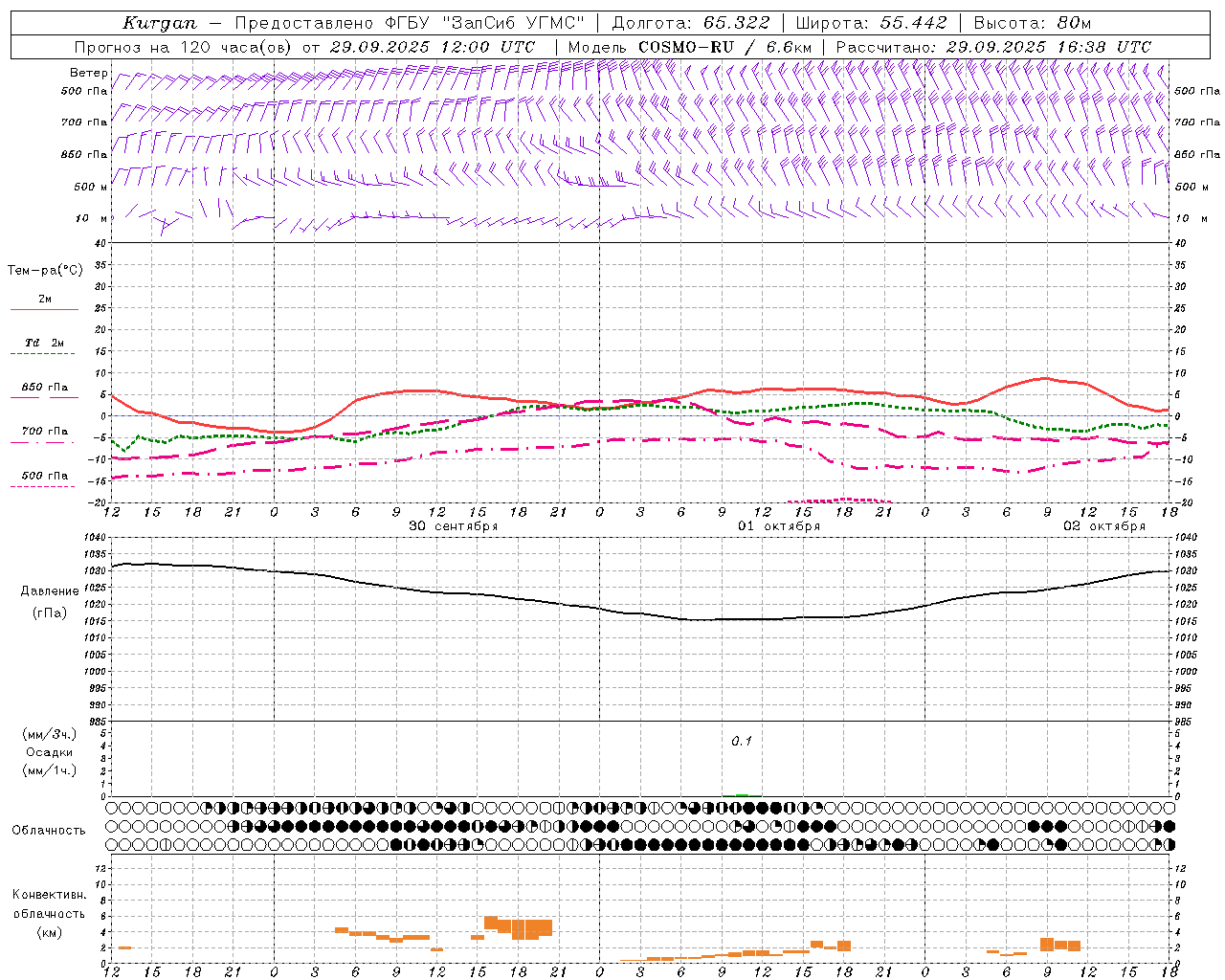Click the small green precipitation bar
The height and width of the screenshot is (980, 1225).
(x=742, y=794)
